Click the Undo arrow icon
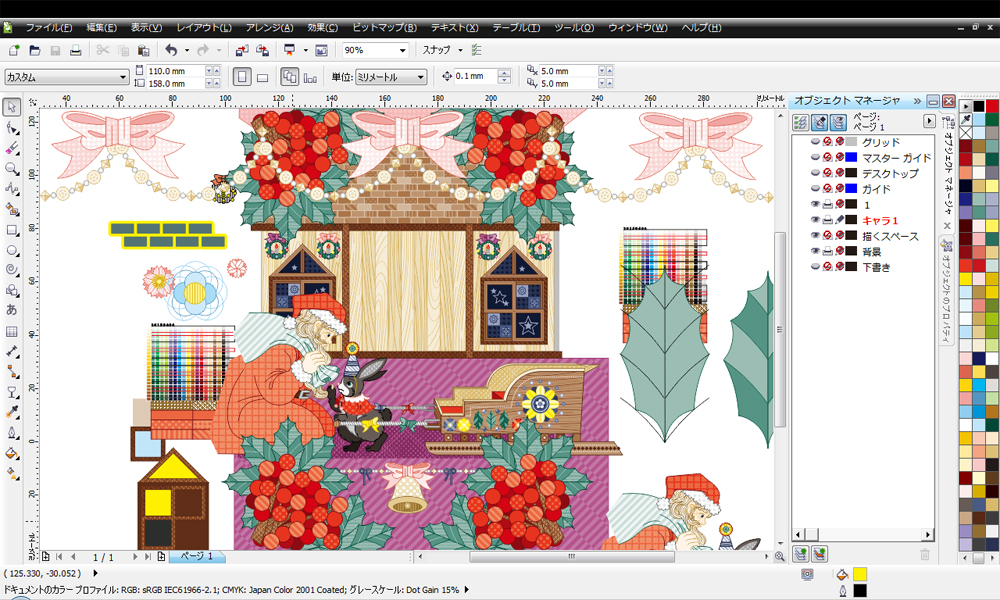 pos(171,50)
